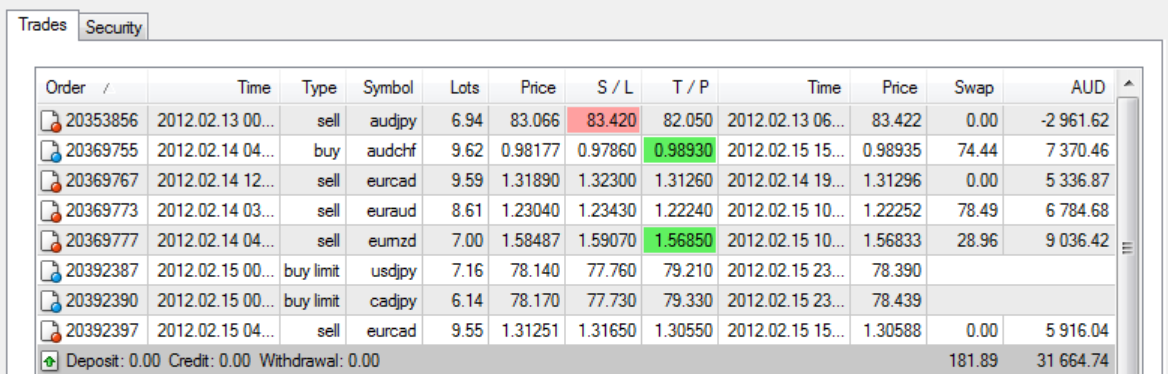This screenshot has width=1168, height=374.
Task: Click the swap value 78.49
Action: click(x=977, y=211)
